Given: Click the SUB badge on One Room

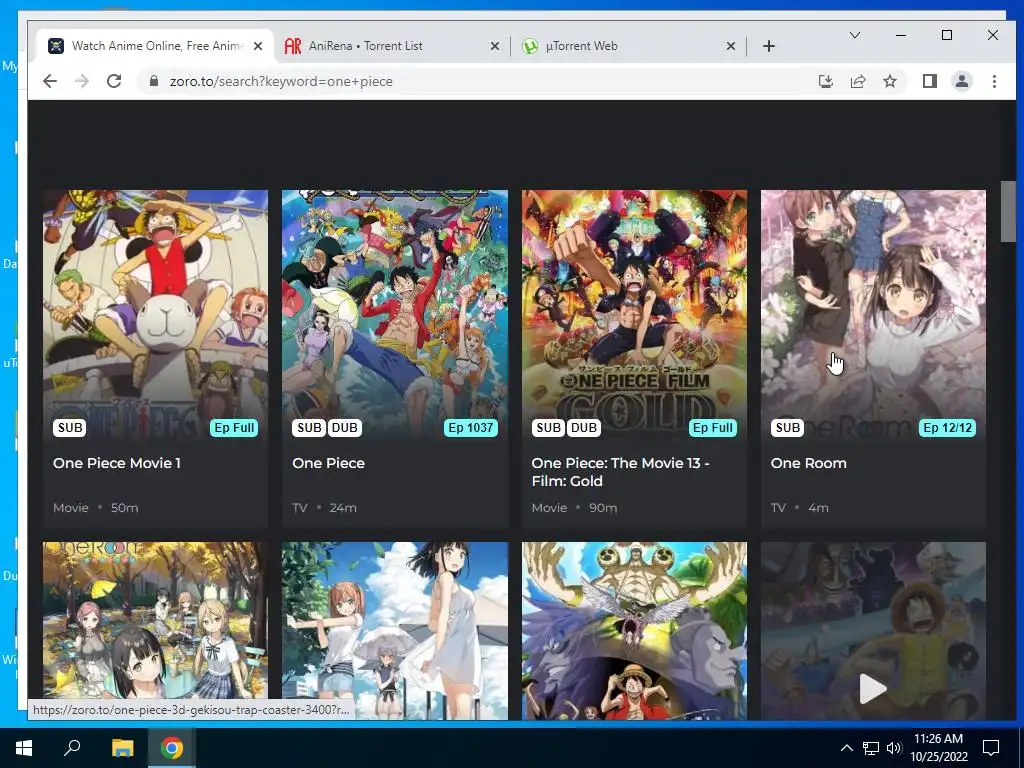Looking at the screenshot, I should [x=788, y=428].
